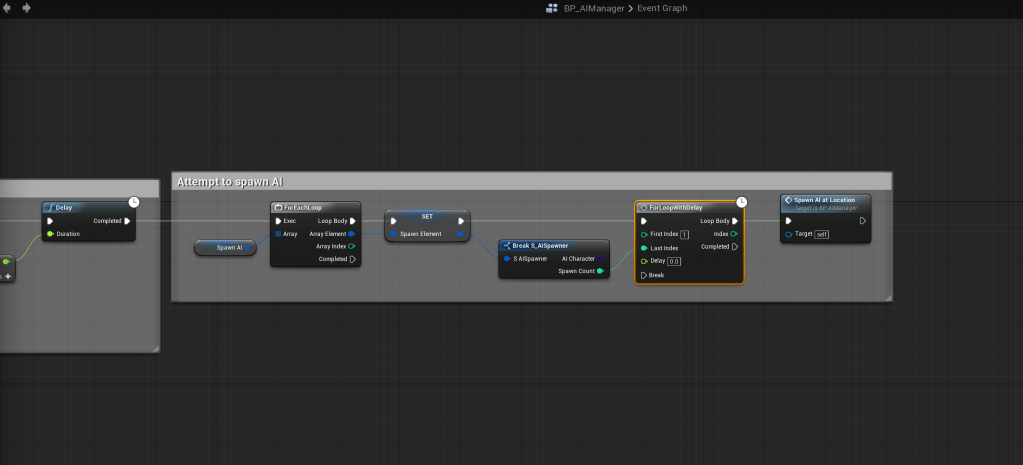Click the back navigation arrow

point(9,8)
